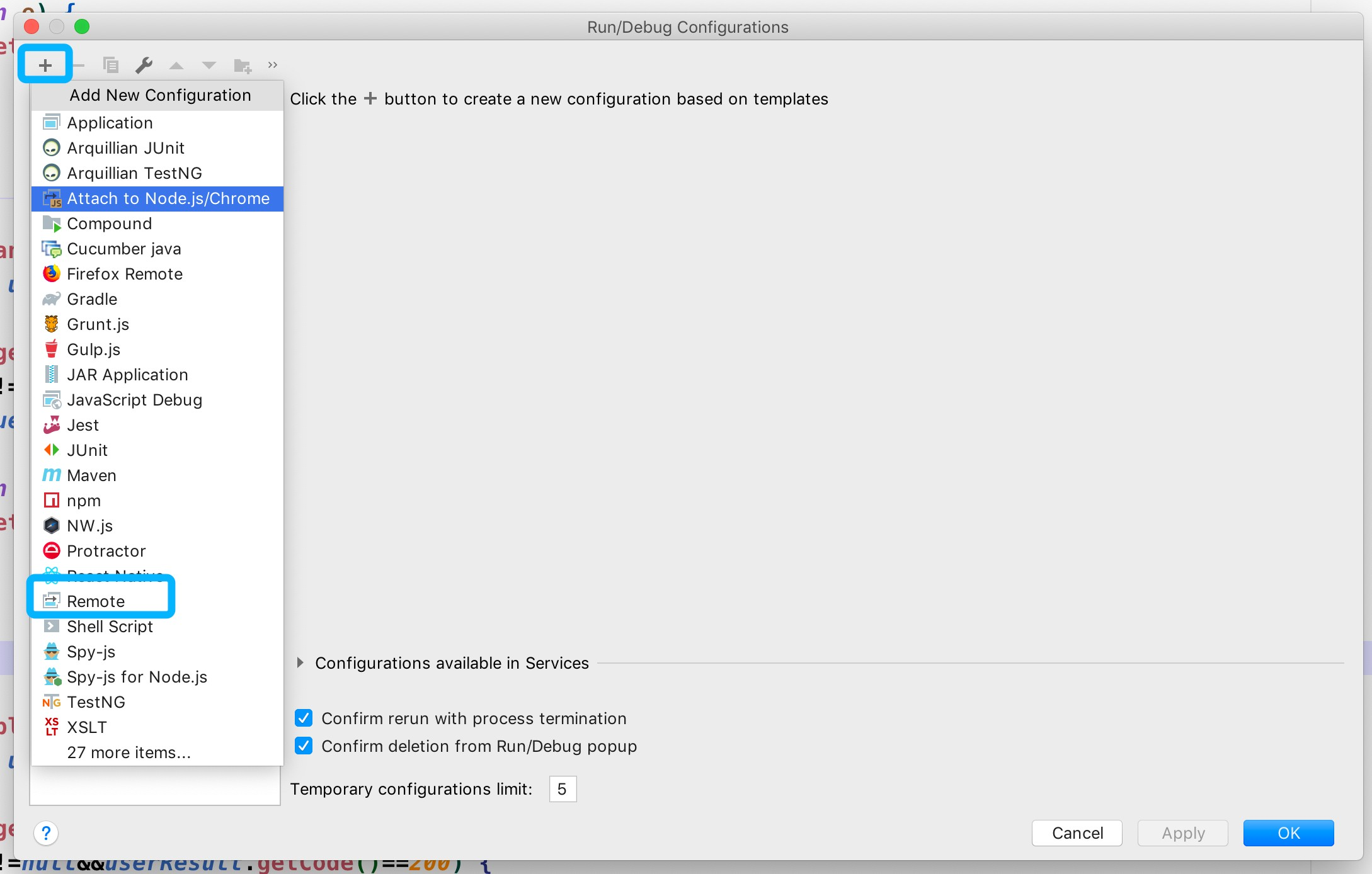Click the Gradle elephant icon
The image size is (1372, 874).
[52, 299]
